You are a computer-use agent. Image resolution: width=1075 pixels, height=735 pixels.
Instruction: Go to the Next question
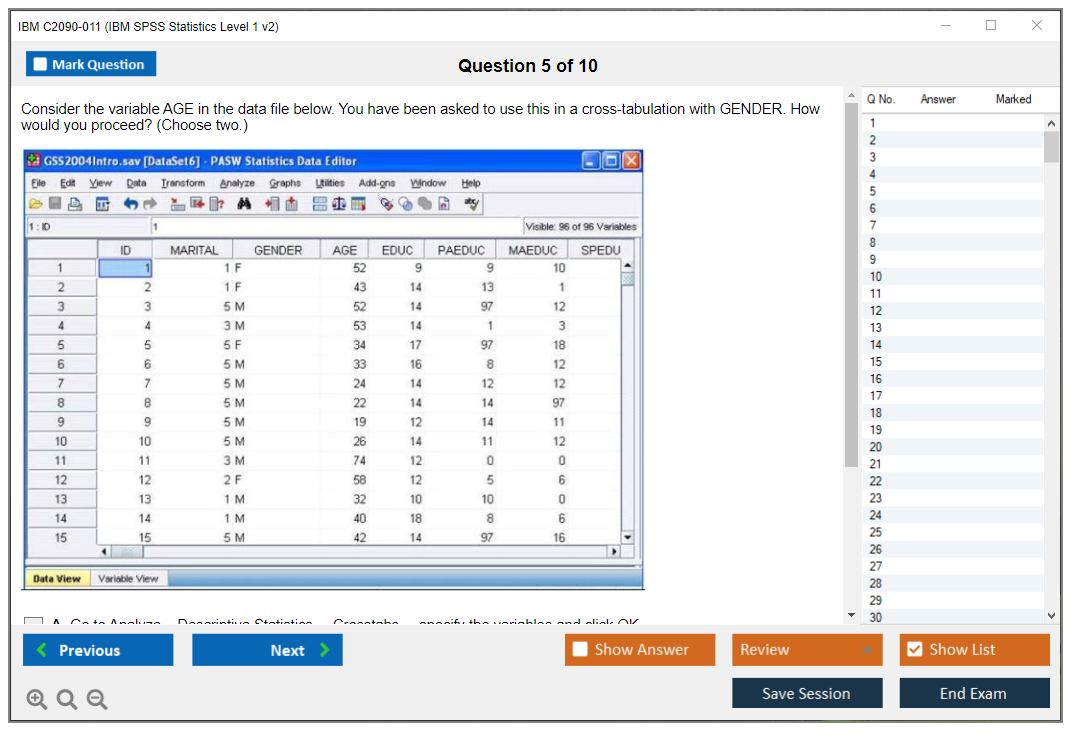pyautogui.click(x=267, y=650)
